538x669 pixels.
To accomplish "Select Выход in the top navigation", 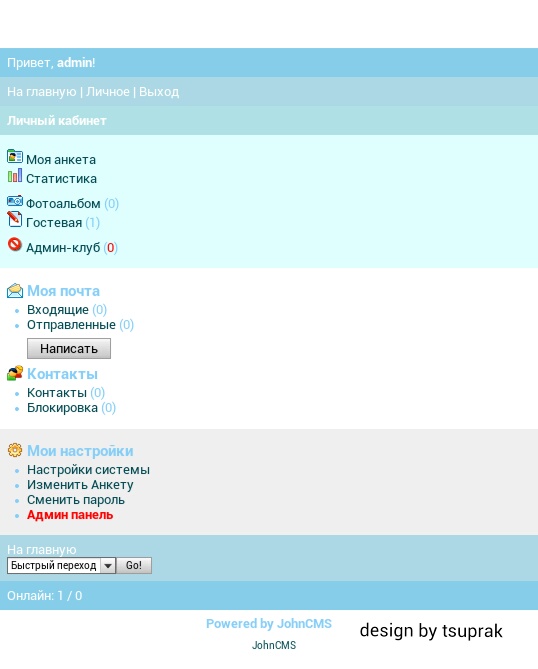I will point(159,92).
